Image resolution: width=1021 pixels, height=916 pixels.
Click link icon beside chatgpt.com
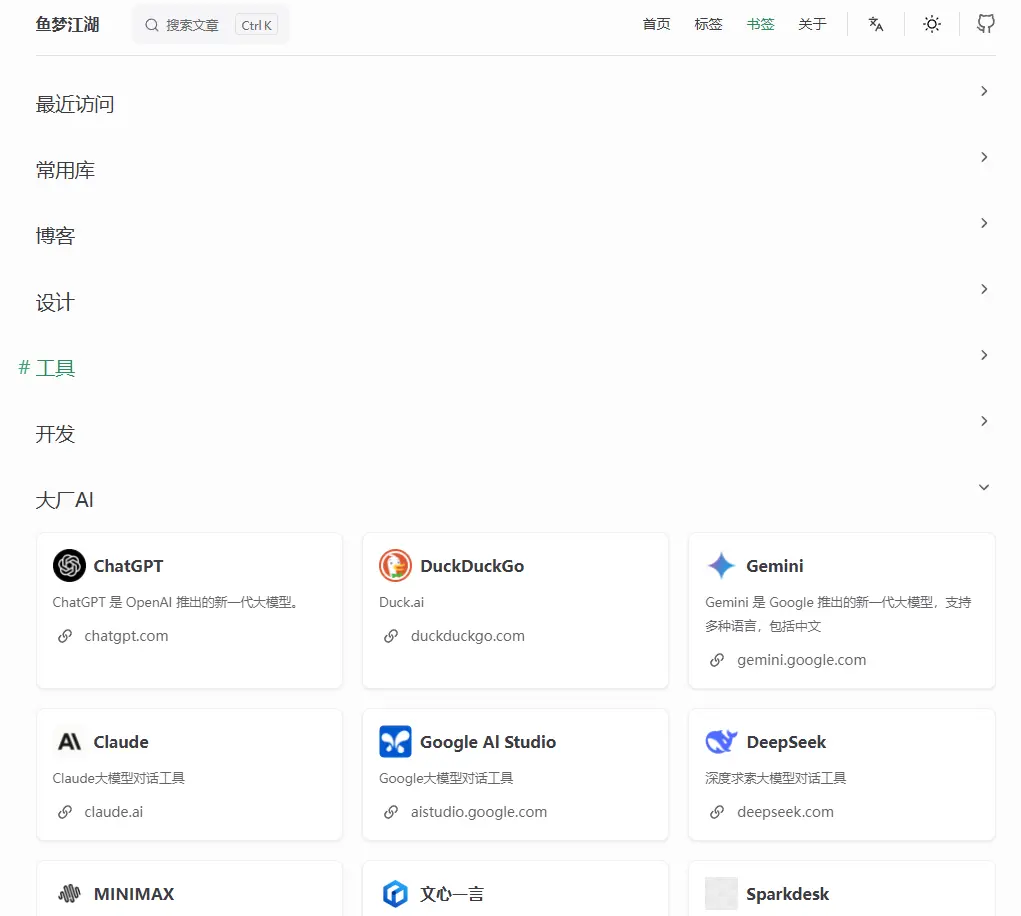(x=65, y=636)
